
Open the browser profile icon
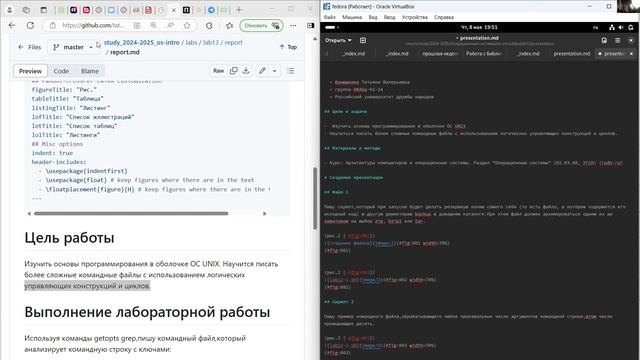pos(9,10)
